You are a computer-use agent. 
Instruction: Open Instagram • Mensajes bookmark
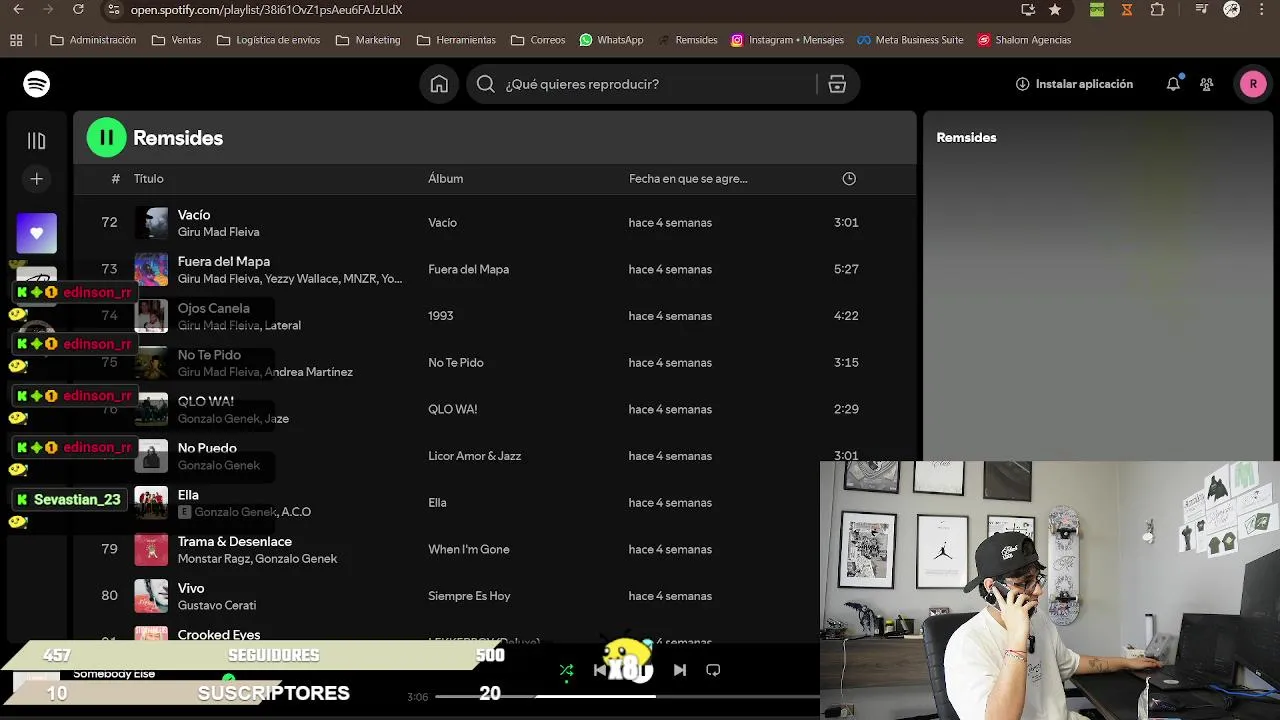click(x=787, y=40)
